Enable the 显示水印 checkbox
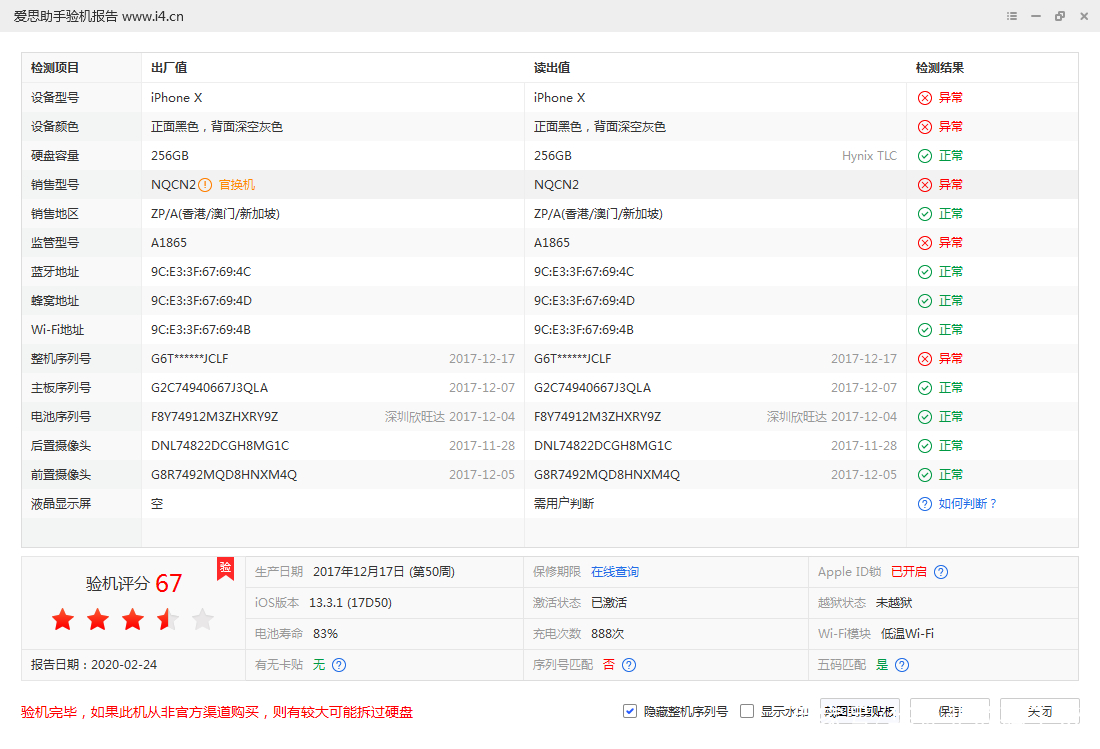This screenshot has width=1100, height=749. 747,711
